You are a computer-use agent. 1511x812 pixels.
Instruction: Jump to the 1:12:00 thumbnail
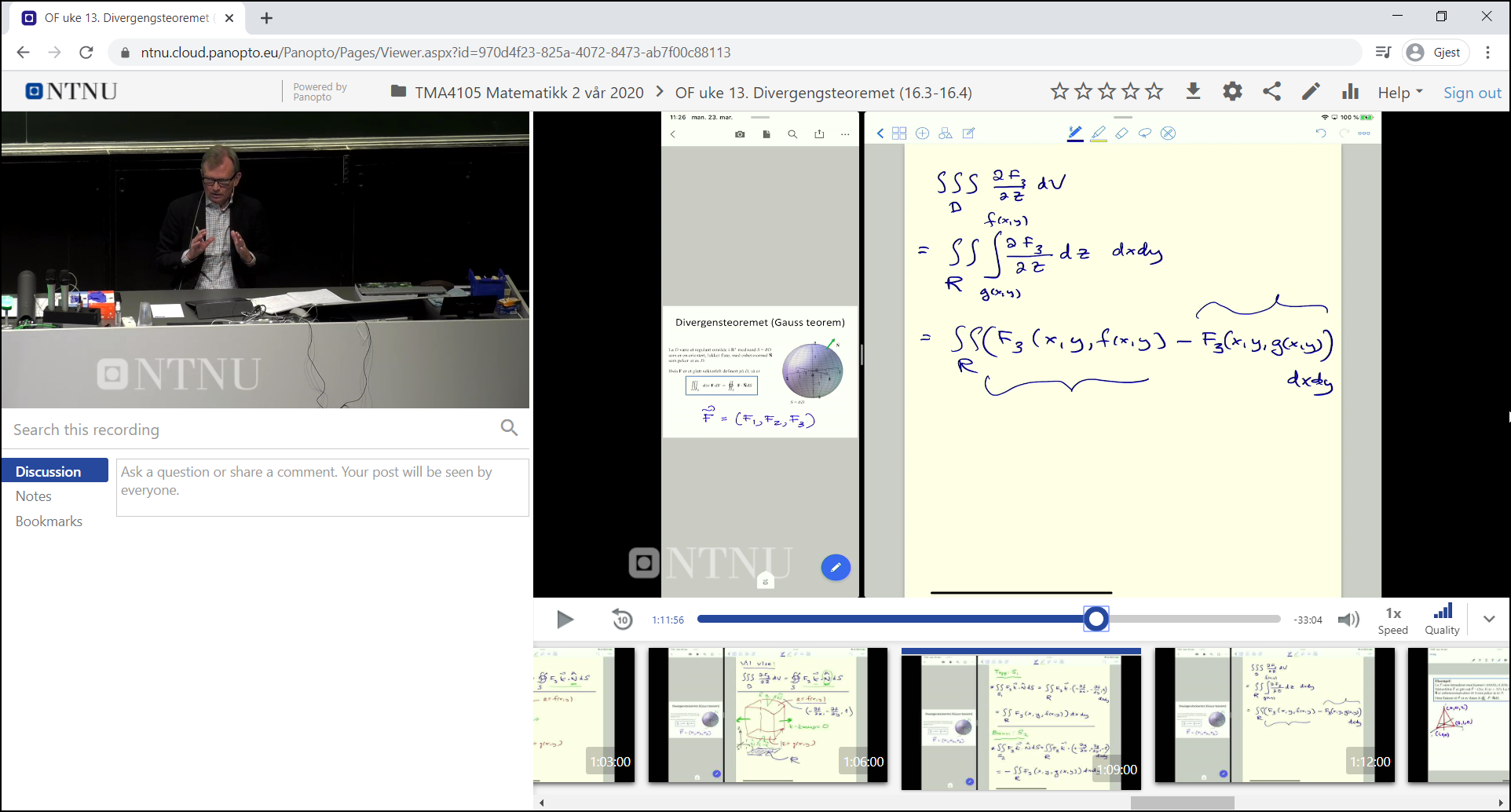click(x=1274, y=715)
